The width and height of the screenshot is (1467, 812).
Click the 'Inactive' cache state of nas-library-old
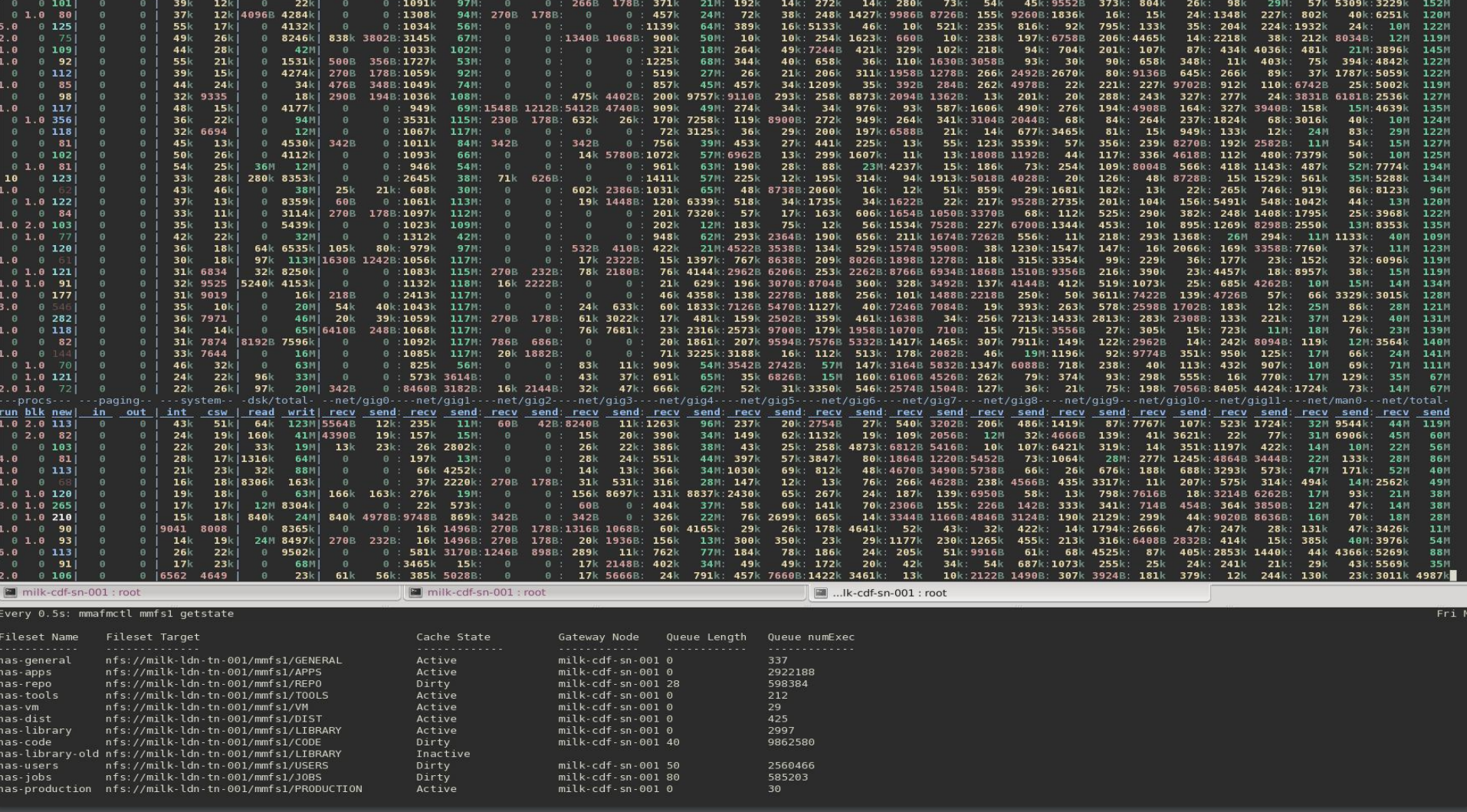point(443,754)
